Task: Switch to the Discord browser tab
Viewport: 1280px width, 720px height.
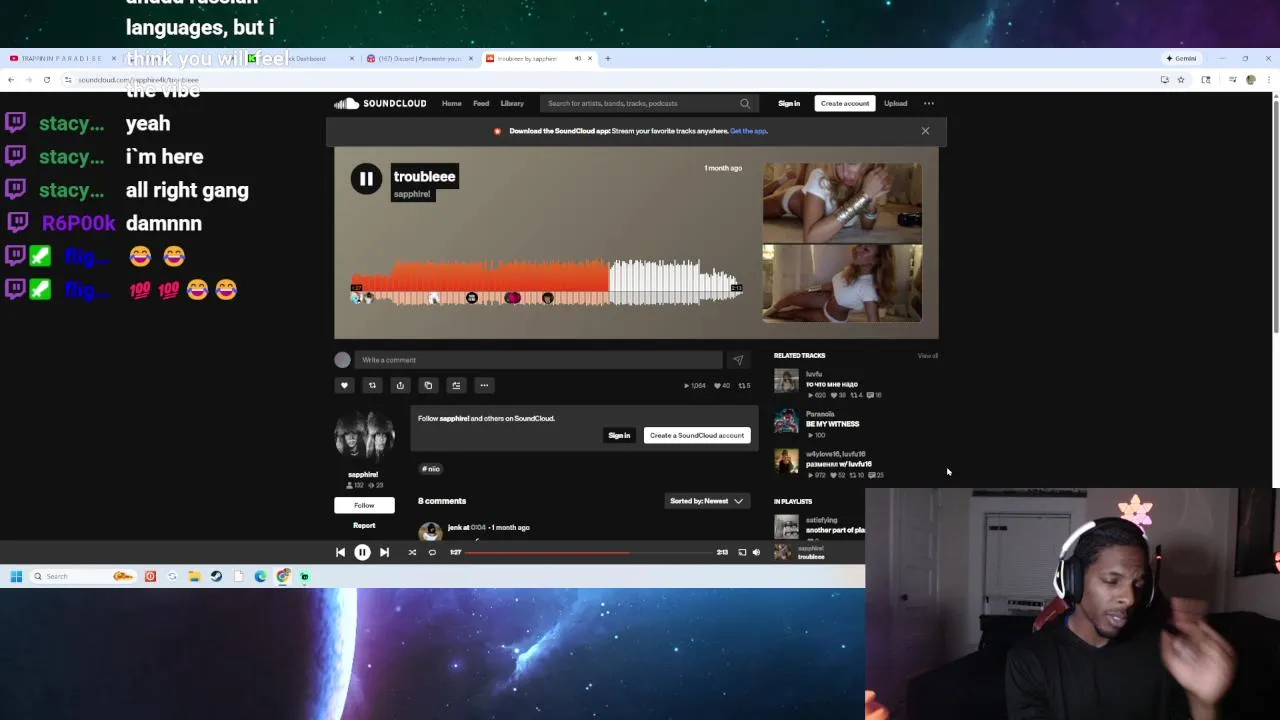Action: pyautogui.click(x=418, y=58)
